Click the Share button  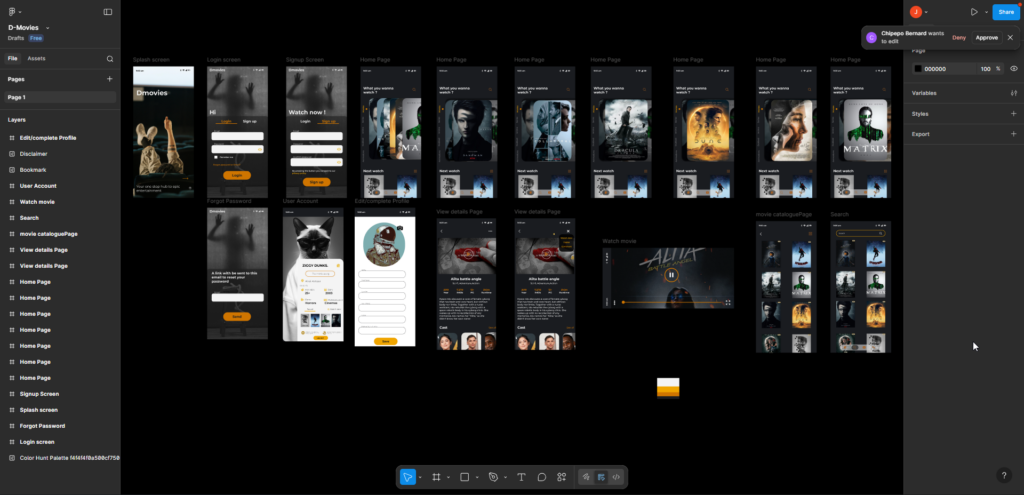point(1006,12)
